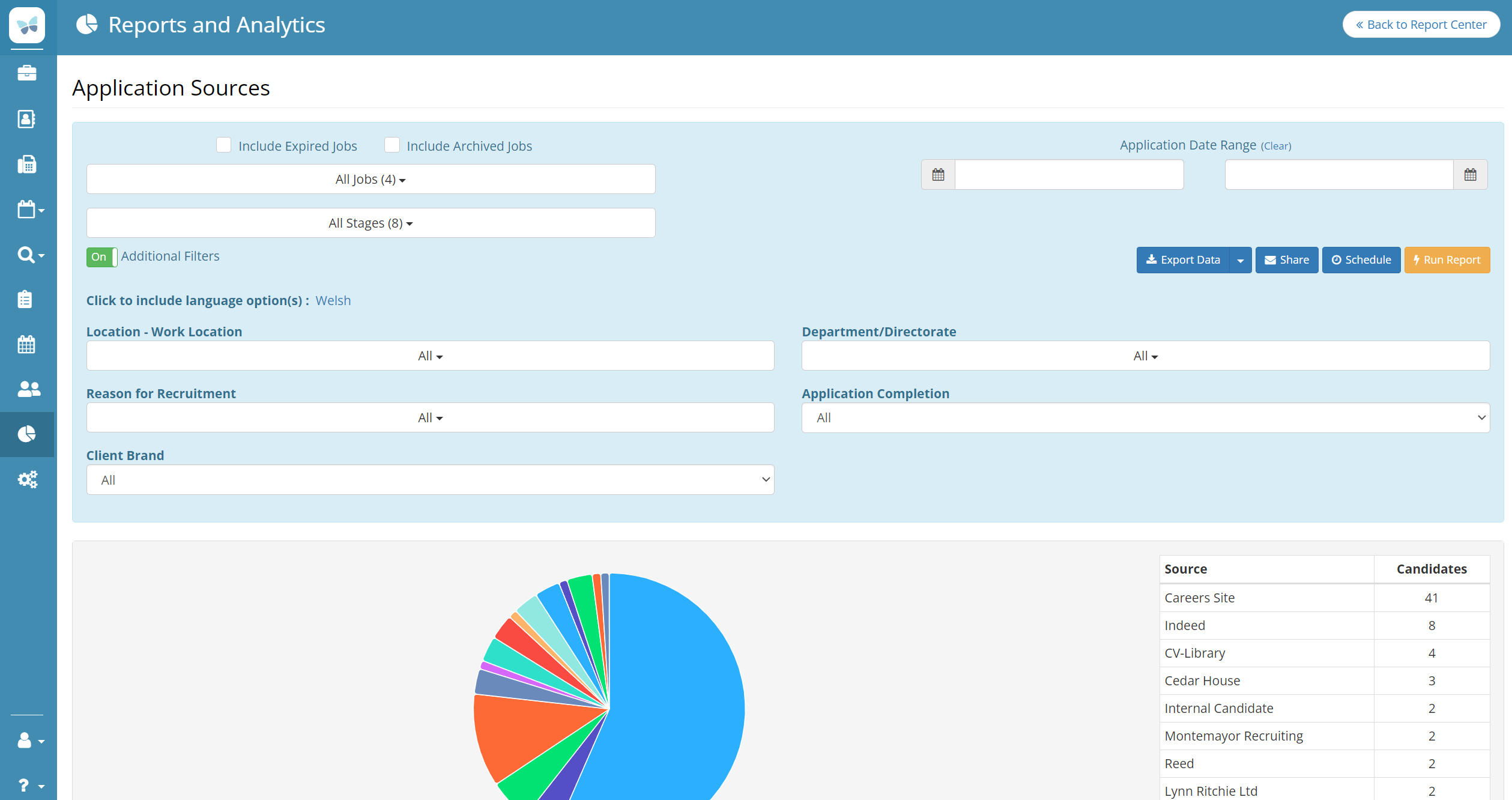Click the Run Report button

(1447, 260)
